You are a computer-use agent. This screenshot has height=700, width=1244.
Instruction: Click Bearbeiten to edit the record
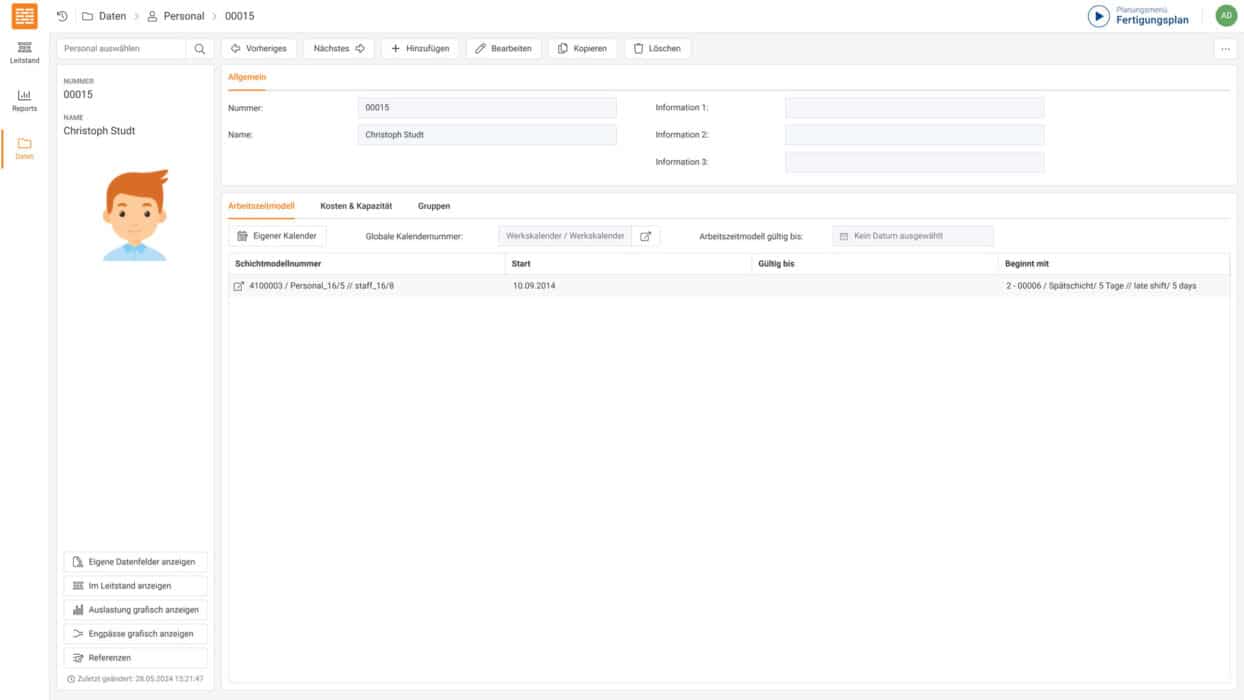click(x=504, y=48)
